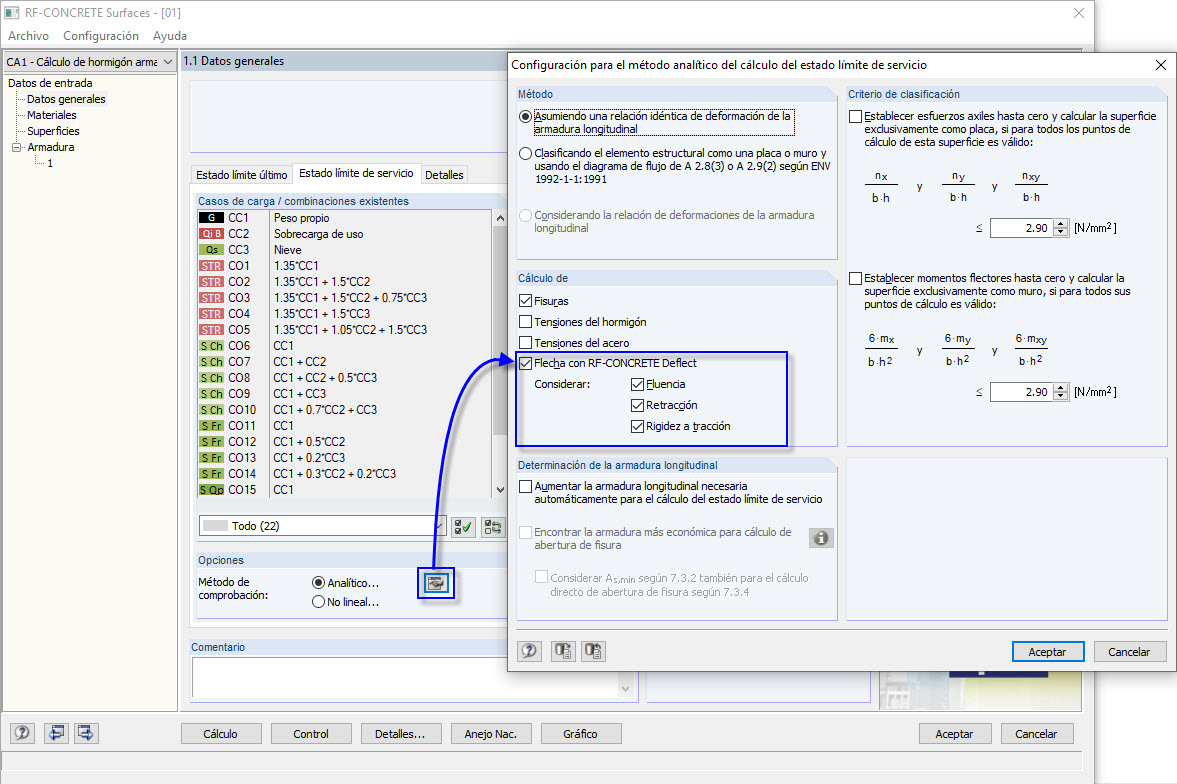1177x784 pixels.
Task: Select plate or wall classification method radio
Action: pyautogui.click(x=525, y=153)
